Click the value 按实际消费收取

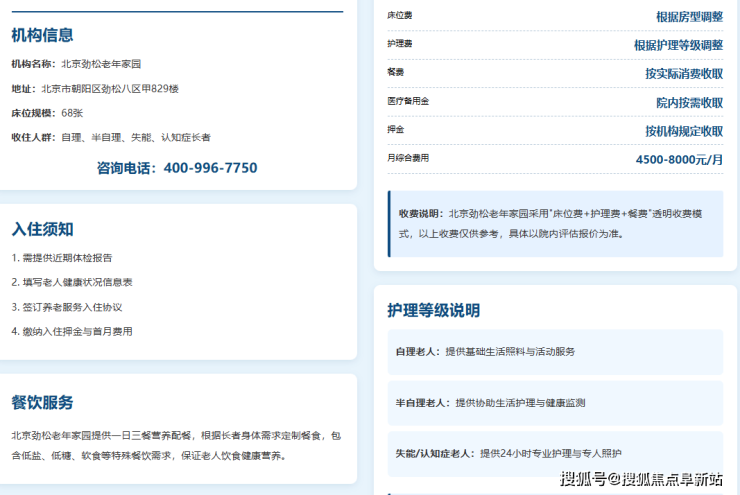(x=684, y=74)
